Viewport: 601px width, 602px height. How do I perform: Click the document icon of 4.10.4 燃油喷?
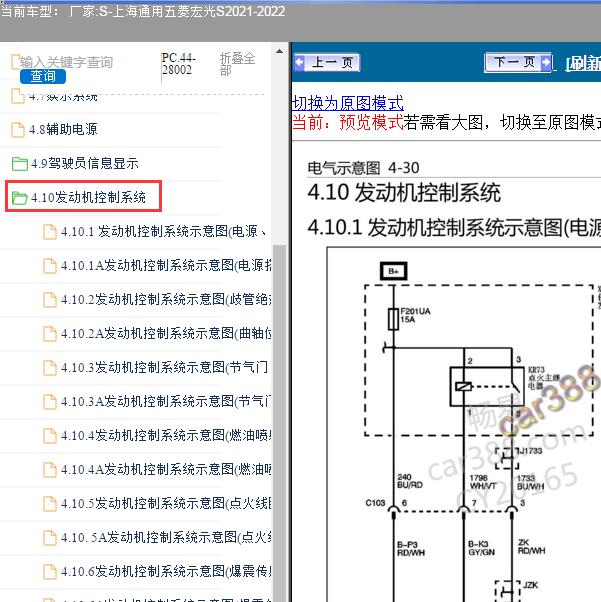(x=50, y=436)
